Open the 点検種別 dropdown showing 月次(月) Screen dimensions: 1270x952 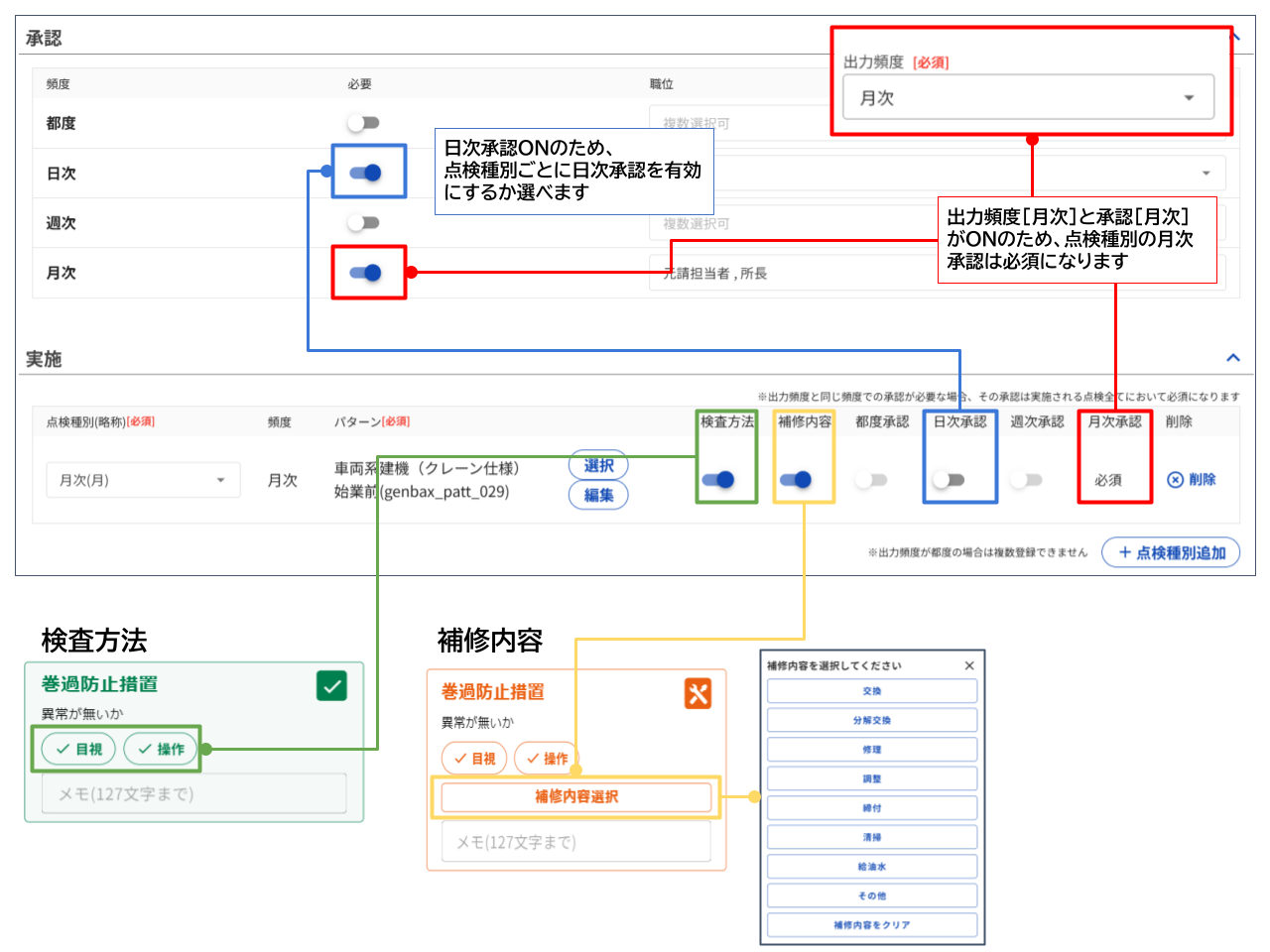pos(143,480)
